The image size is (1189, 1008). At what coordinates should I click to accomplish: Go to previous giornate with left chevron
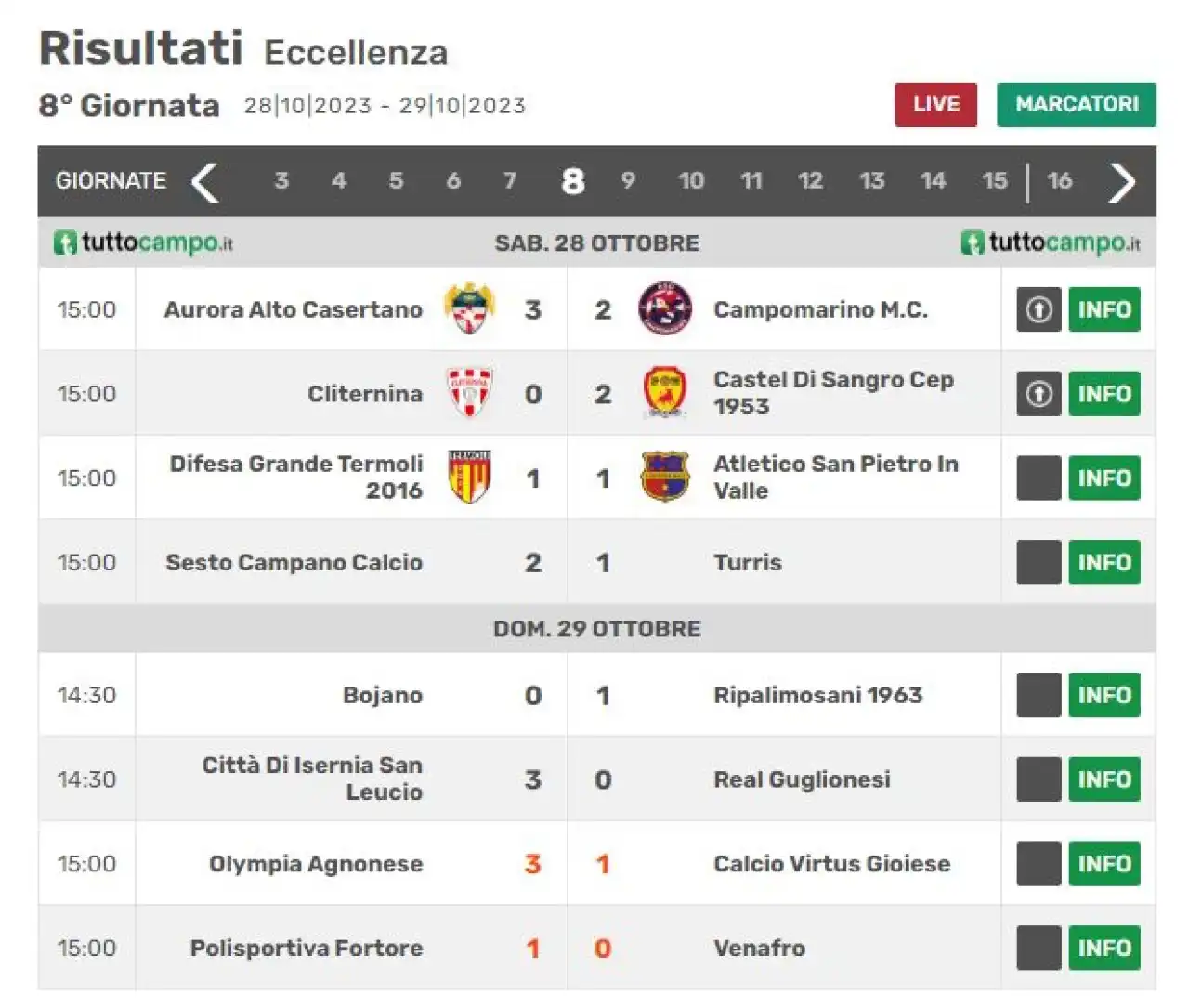pyautogui.click(x=204, y=181)
